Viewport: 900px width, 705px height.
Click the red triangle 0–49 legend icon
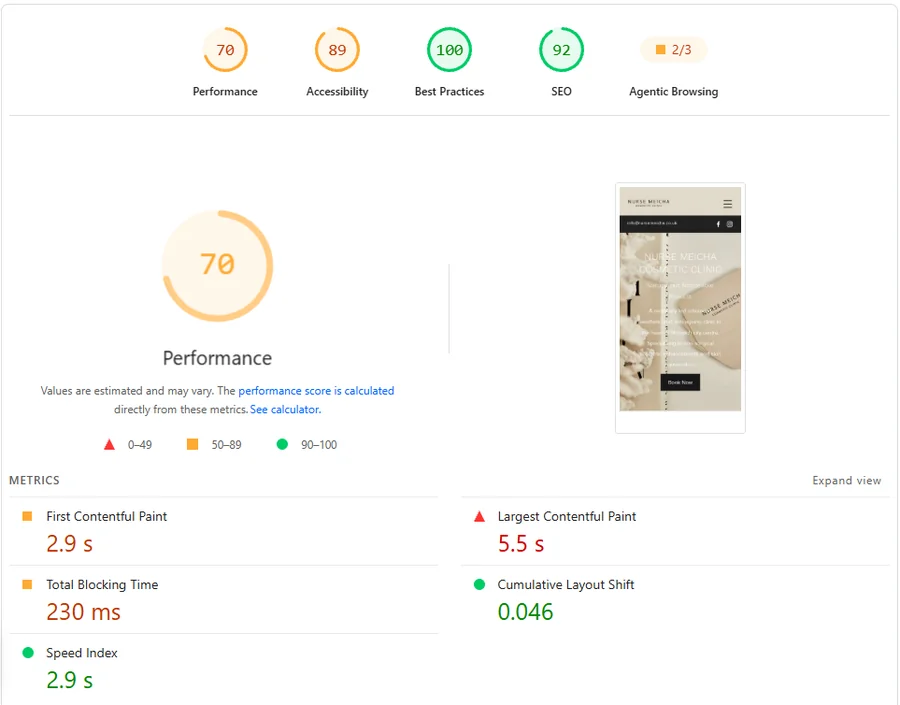(x=109, y=444)
